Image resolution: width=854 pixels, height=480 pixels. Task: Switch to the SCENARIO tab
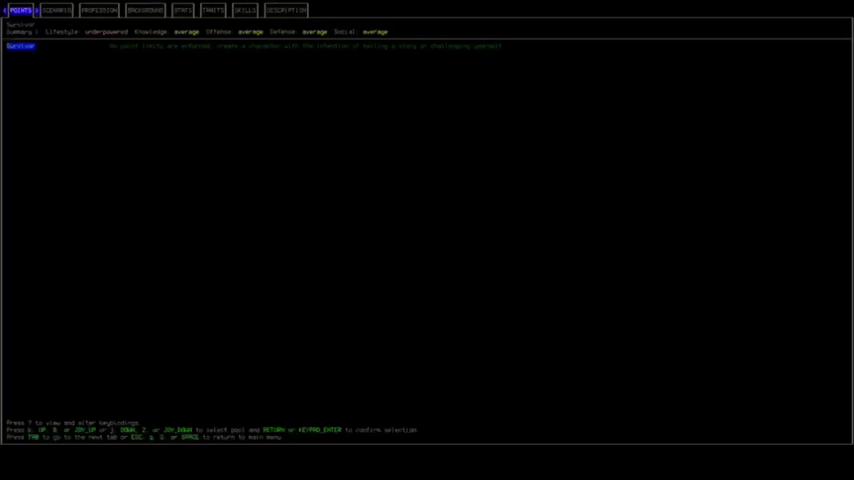(57, 10)
